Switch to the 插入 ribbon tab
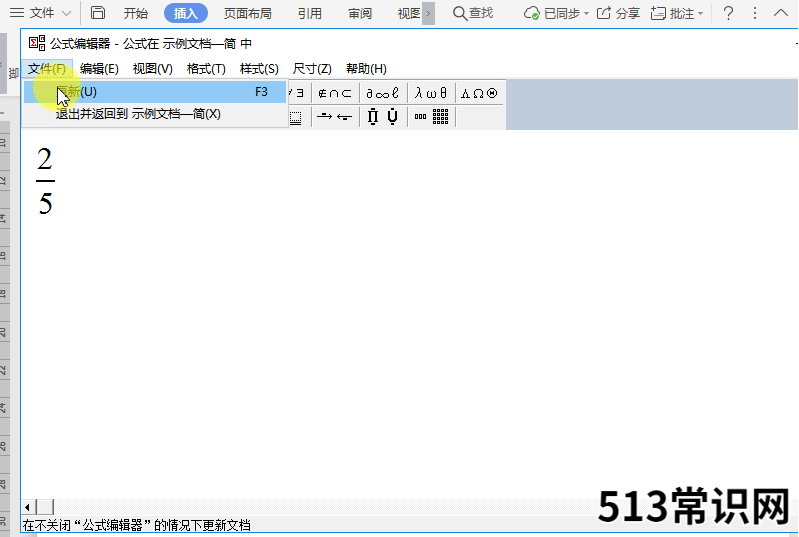This screenshot has width=799, height=537. (x=186, y=13)
